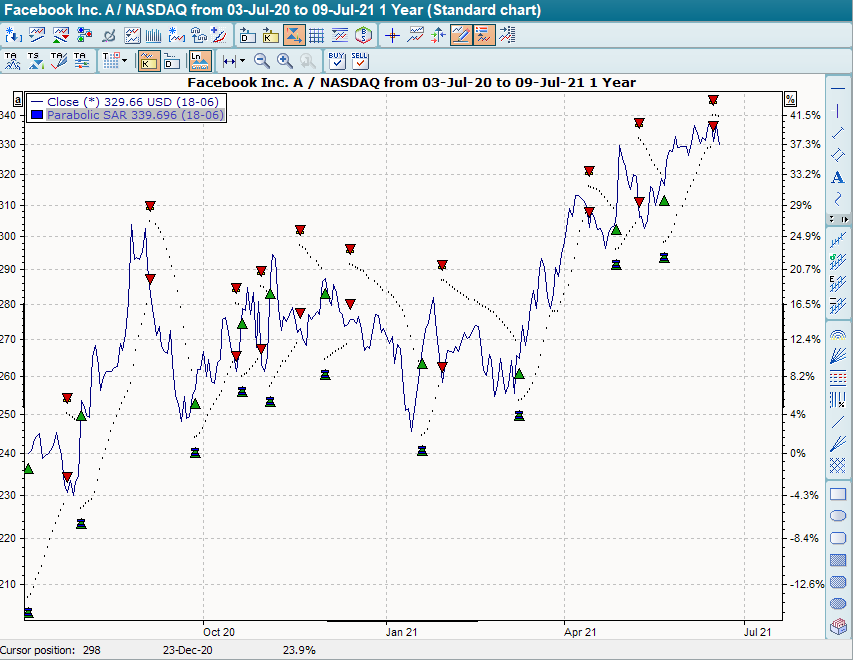Toggle the D chart mode button
The height and width of the screenshot is (660, 853).
pyautogui.click(x=169, y=61)
